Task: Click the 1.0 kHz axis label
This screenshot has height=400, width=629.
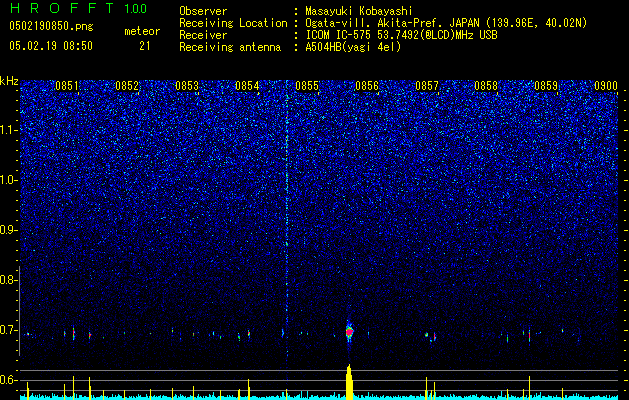Action: pos(8,180)
